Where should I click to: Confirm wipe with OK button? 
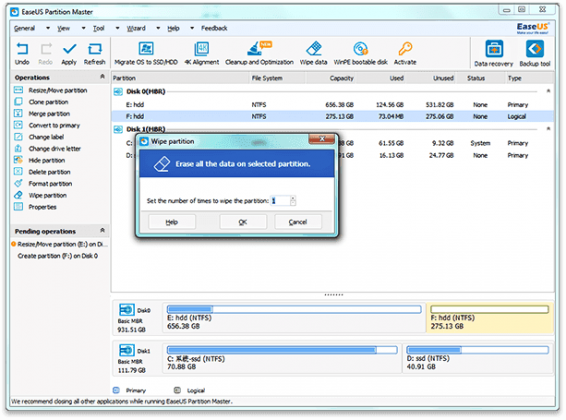[243, 222]
